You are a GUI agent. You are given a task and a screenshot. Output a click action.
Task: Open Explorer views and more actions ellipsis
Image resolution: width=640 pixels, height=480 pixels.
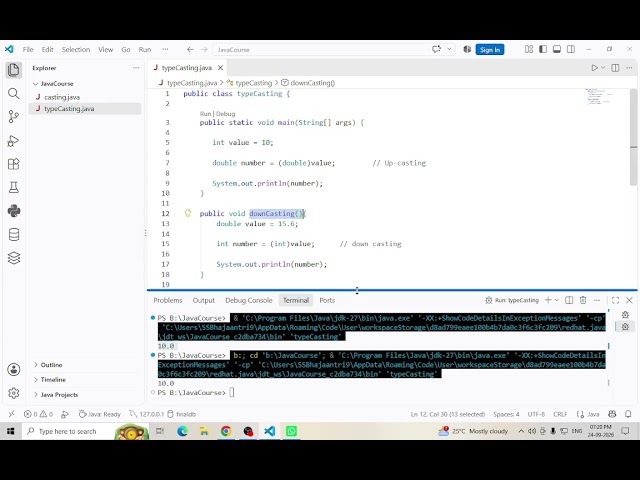[136, 68]
